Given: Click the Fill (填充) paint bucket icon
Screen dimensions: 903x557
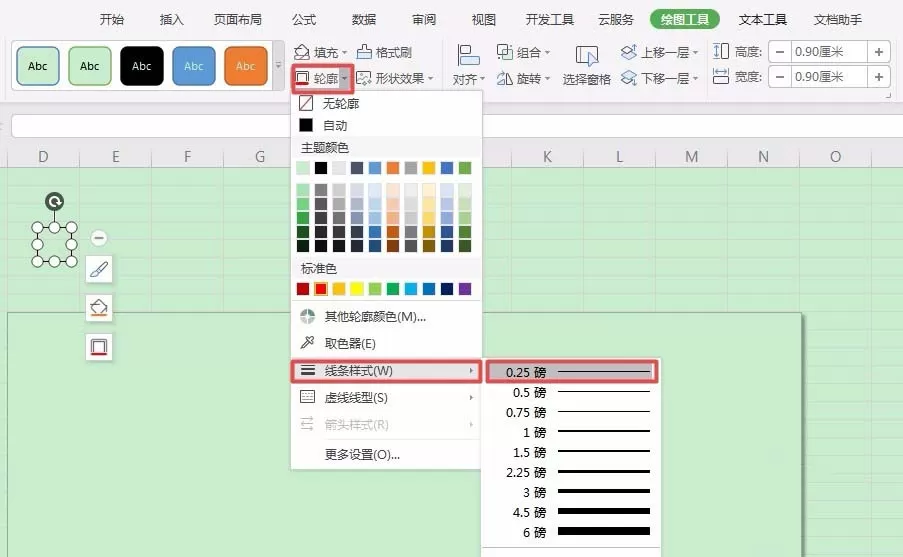Looking at the screenshot, I should 302,52.
